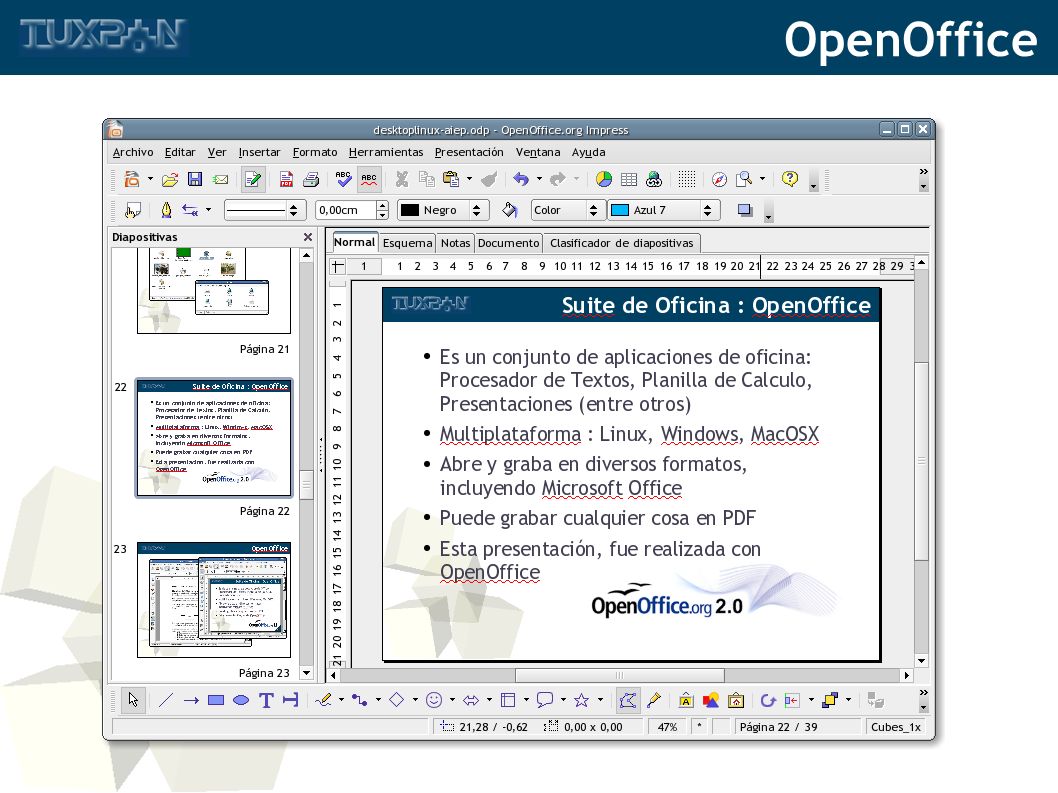
Task: Switch to the Notas tab
Action: point(455,243)
